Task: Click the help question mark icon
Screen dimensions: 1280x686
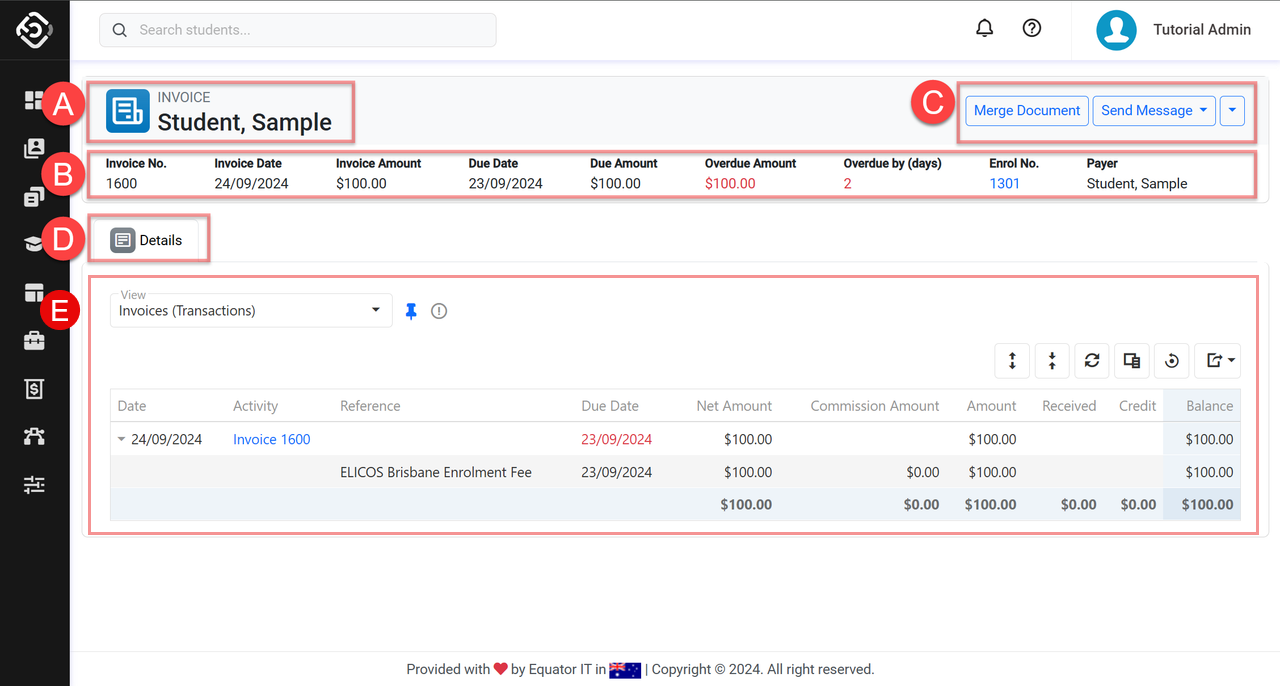Action: tap(1032, 29)
